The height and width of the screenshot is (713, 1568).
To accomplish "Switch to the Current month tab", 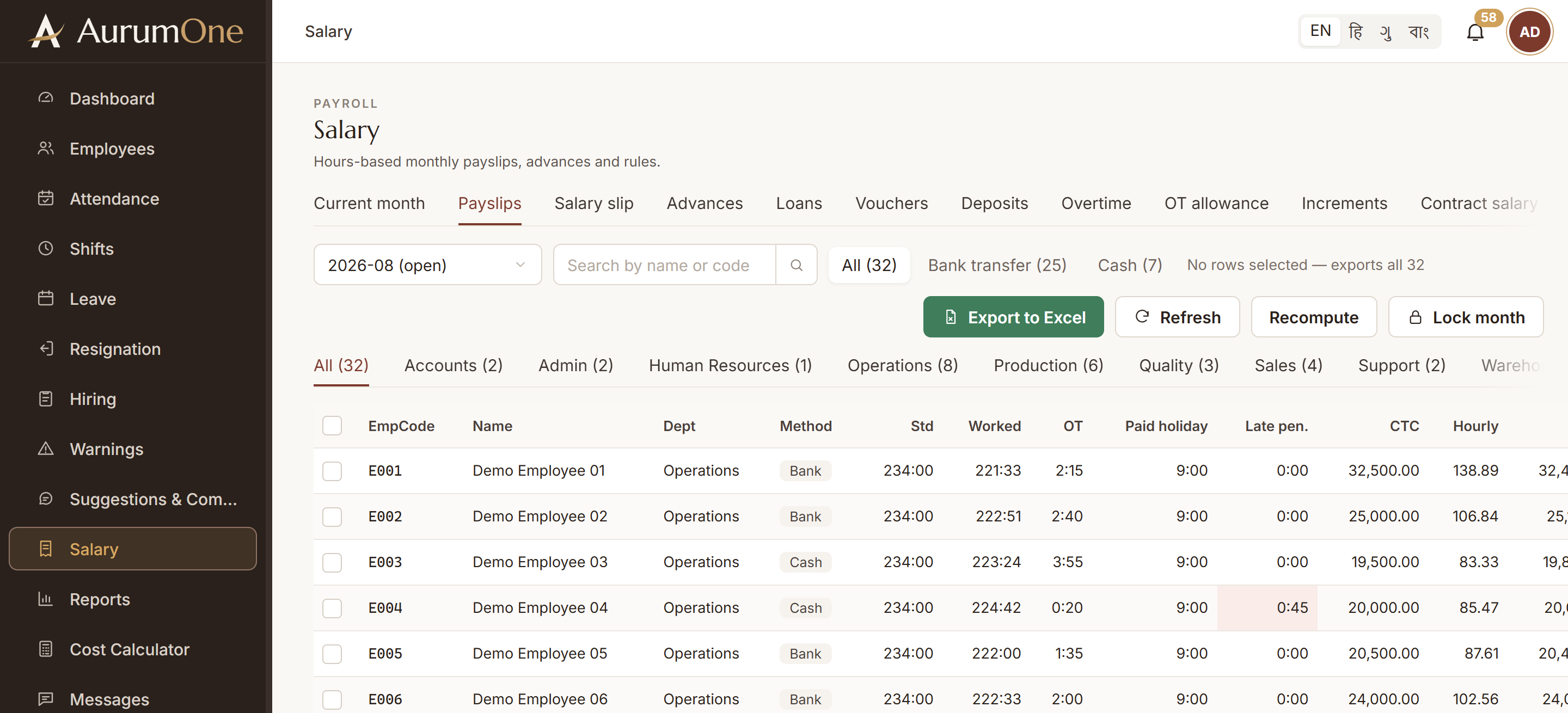I will (369, 203).
